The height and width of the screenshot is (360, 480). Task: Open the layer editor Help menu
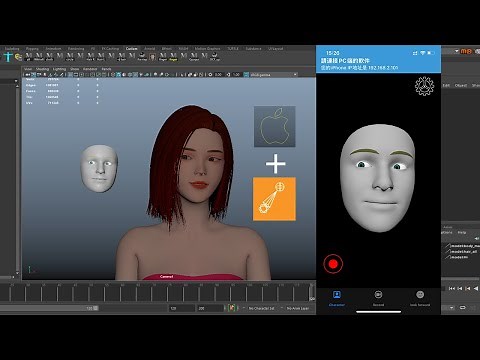(x=462, y=232)
